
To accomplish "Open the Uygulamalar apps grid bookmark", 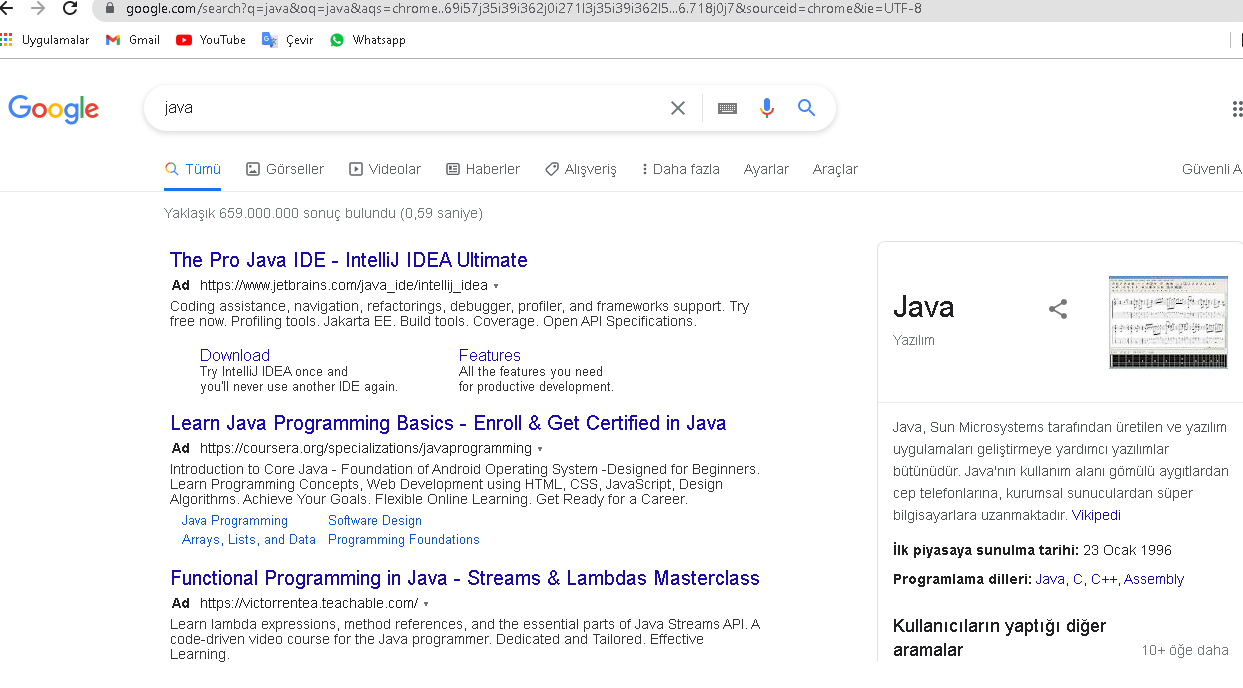I will [x=45, y=40].
